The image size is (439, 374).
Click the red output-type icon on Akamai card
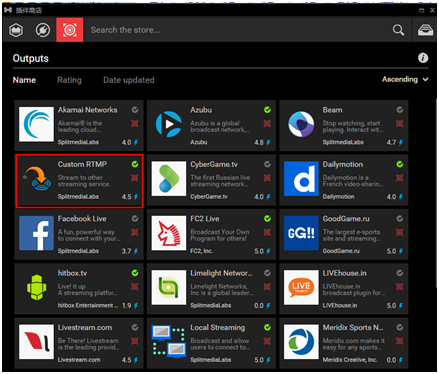(135, 123)
